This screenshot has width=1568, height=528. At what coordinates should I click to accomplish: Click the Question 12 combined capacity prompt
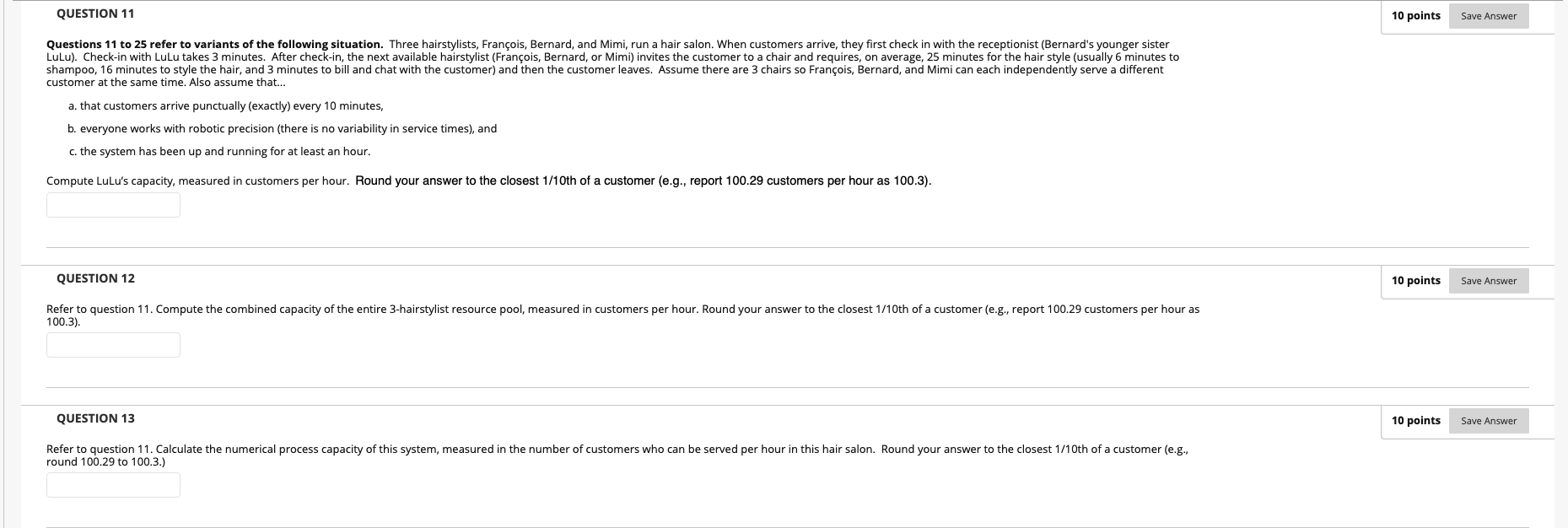622,309
